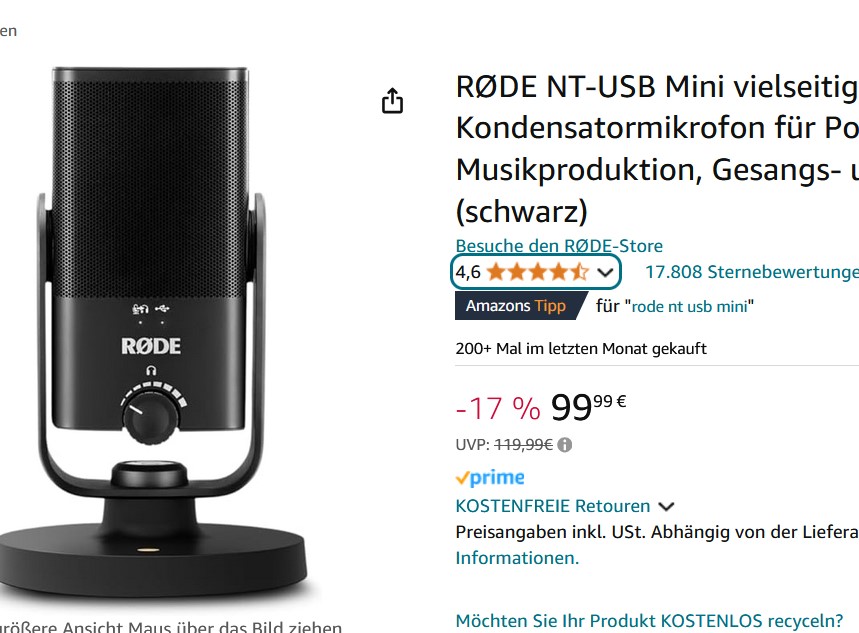Expand KOSTENFREIE Retouren chevron
The width and height of the screenshot is (859, 633).
[x=666, y=506]
